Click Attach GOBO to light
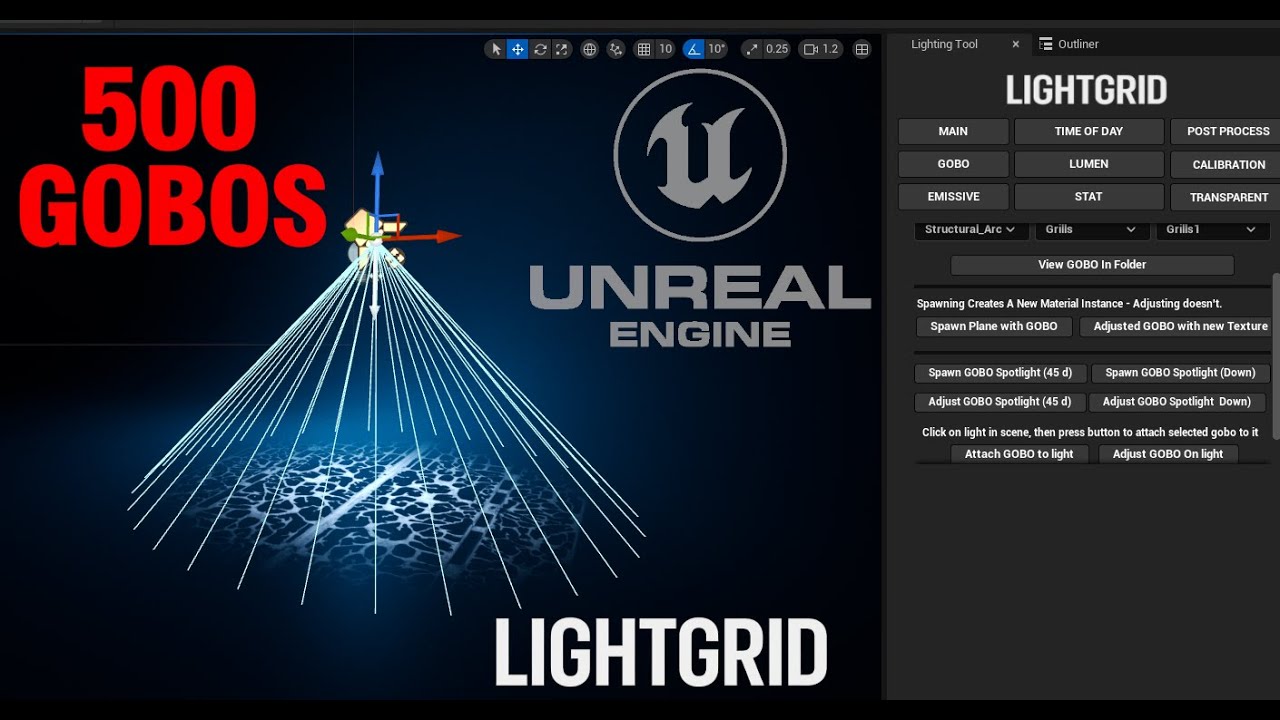The height and width of the screenshot is (720, 1280). pyautogui.click(x=1019, y=454)
